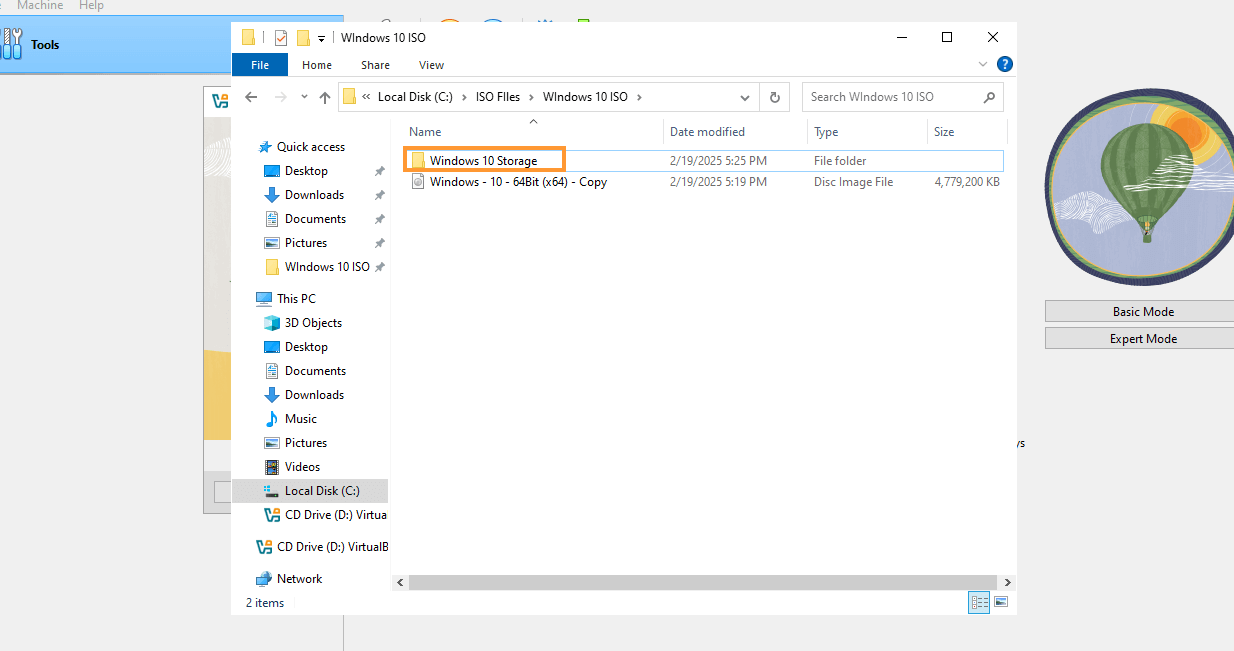
Task: Click the Videos filmstrip icon
Action: pos(272,467)
